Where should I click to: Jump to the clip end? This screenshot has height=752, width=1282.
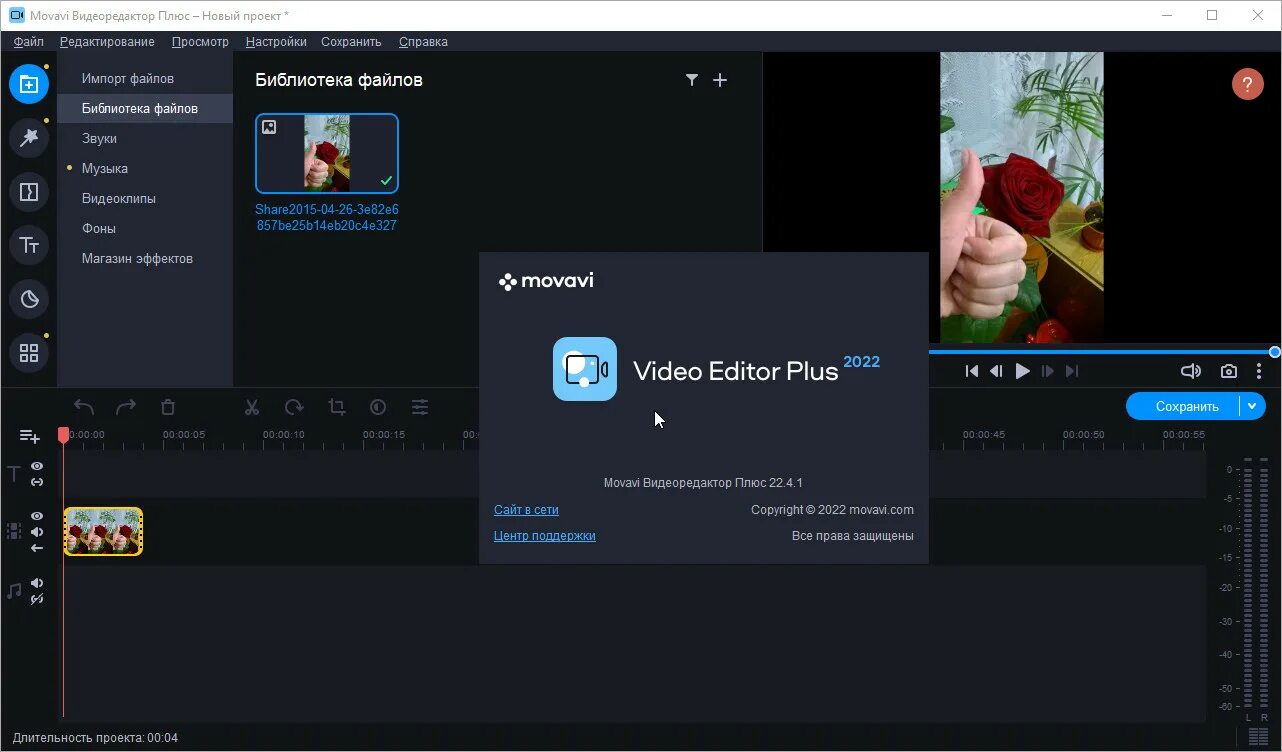[1072, 371]
